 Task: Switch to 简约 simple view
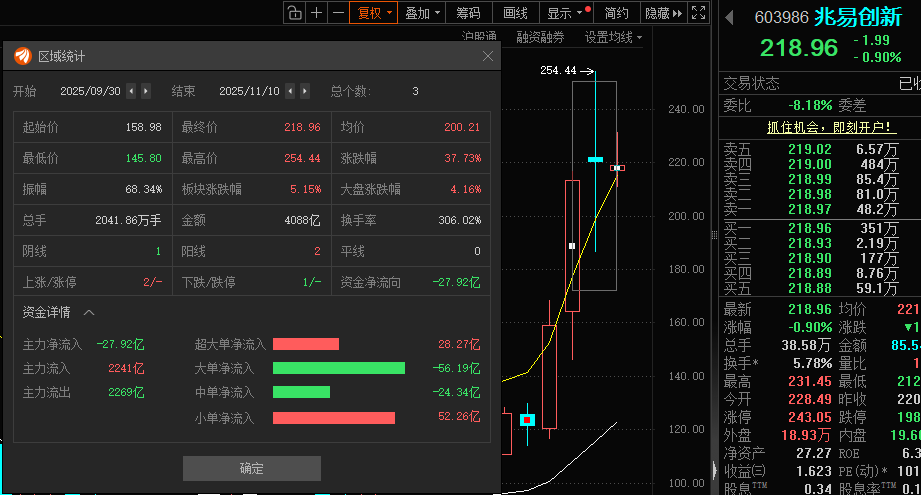pos(617,12)
